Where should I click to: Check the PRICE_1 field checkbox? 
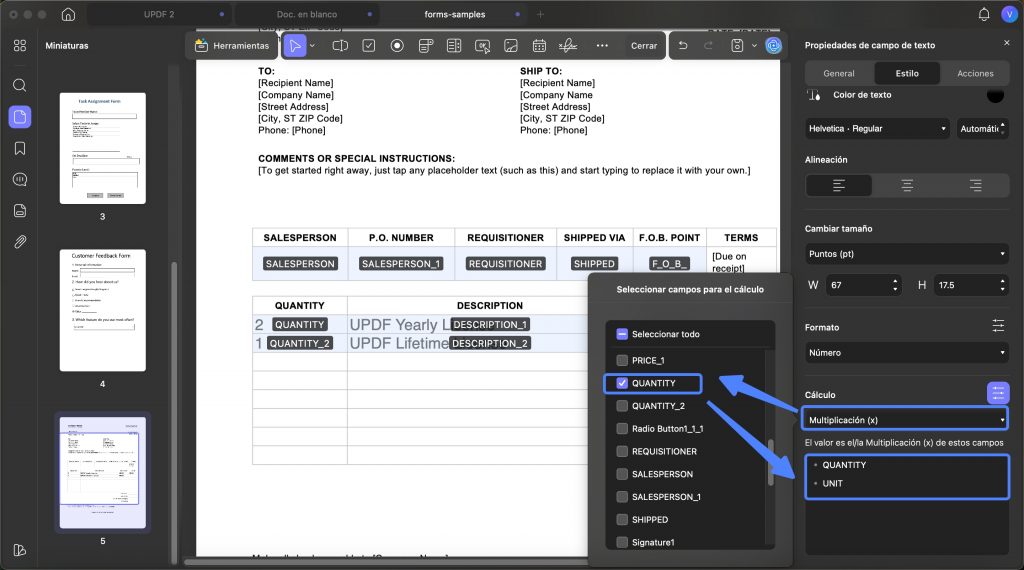click(622, 360)
